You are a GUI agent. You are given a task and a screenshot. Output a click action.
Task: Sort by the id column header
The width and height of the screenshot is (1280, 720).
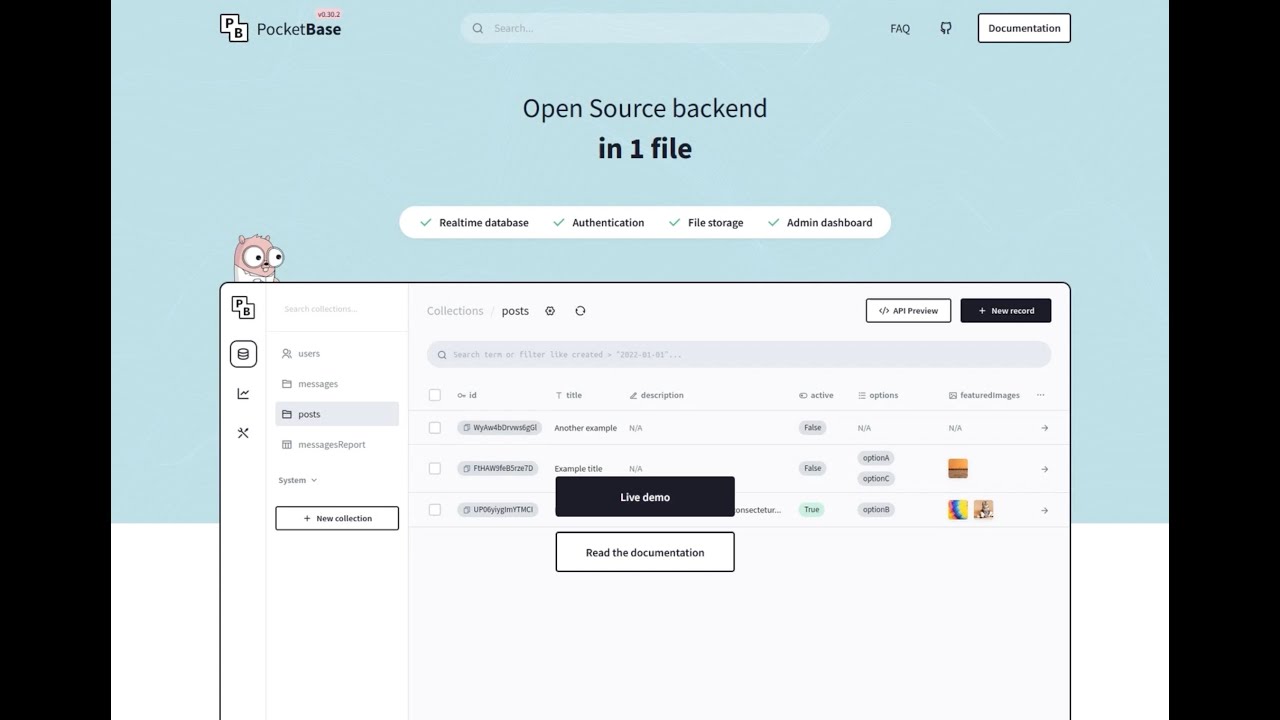[467, 395]
